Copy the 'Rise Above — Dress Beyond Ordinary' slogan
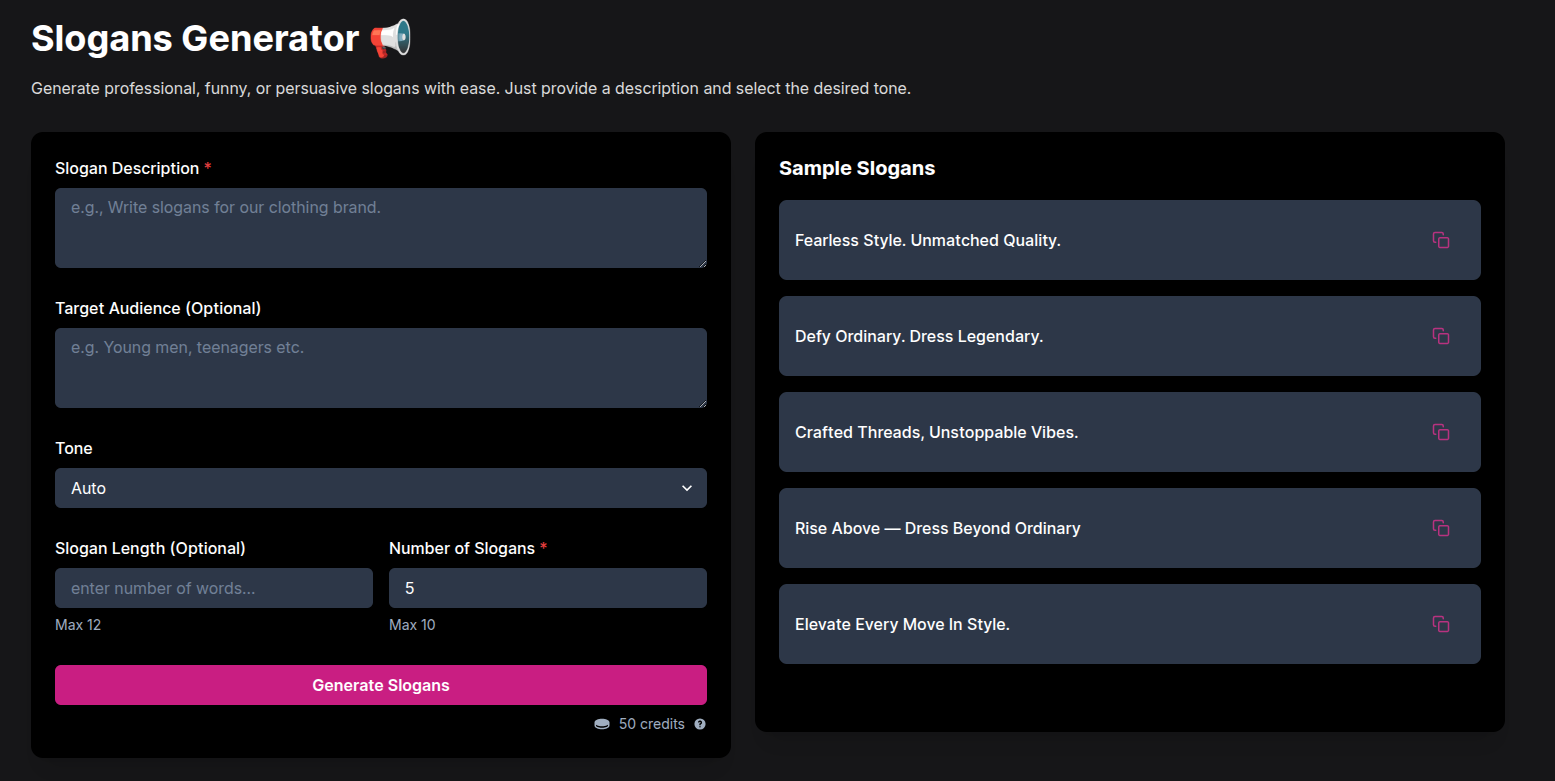 tap(1440, 528)
